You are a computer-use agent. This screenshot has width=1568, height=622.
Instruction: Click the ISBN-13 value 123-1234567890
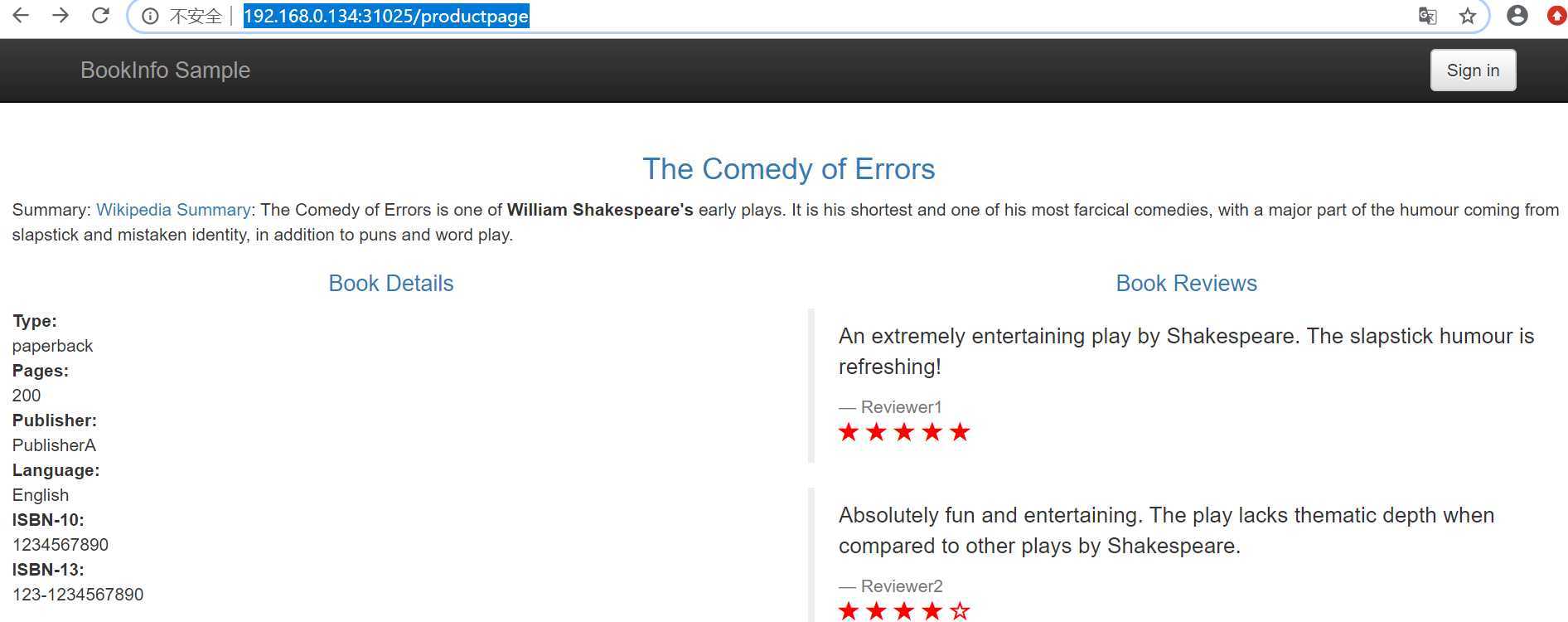(x=78, y=595)
